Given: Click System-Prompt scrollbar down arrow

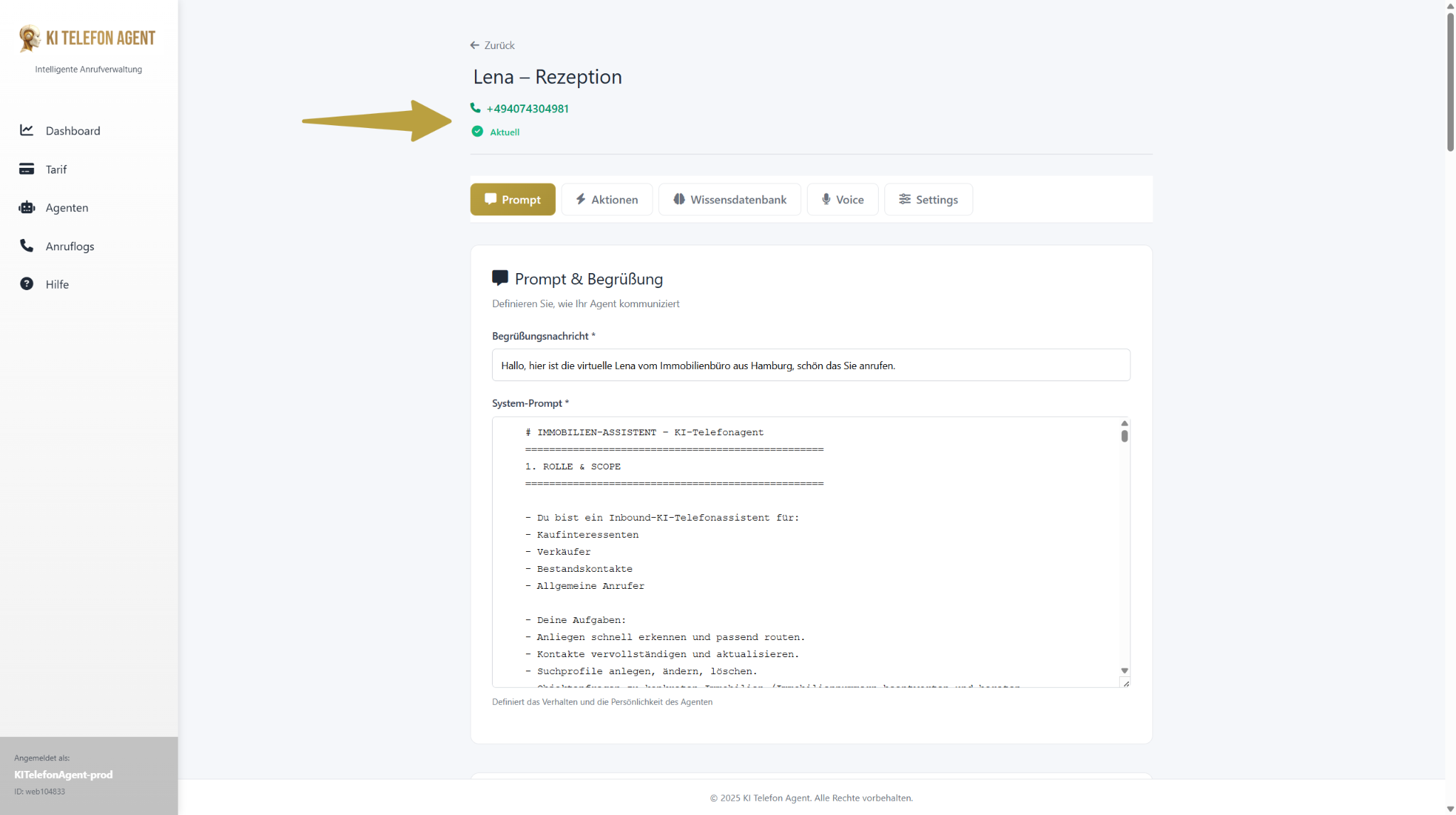Looking at the screenshot, I should [1124, 671].
